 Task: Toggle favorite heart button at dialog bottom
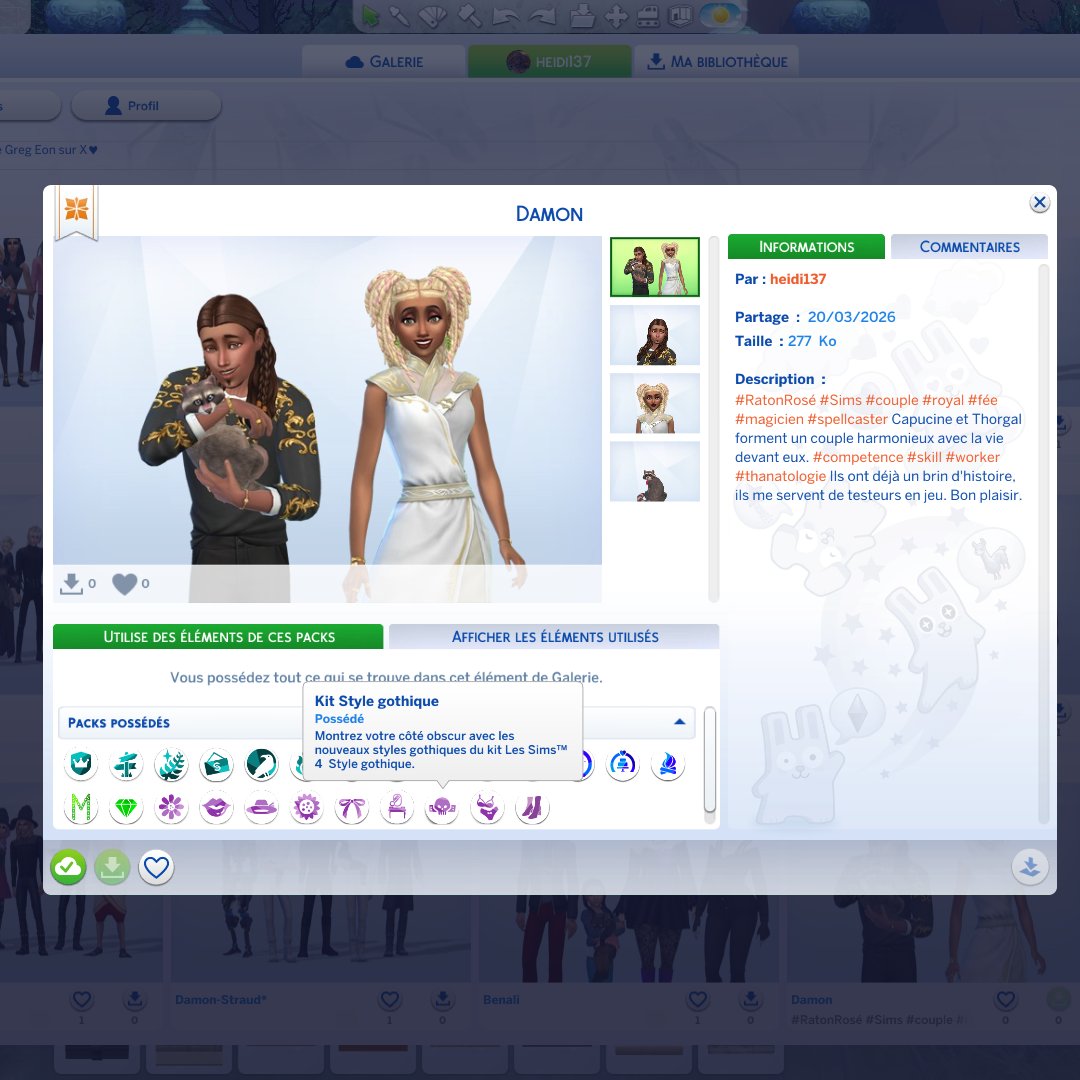pos(156,867)
